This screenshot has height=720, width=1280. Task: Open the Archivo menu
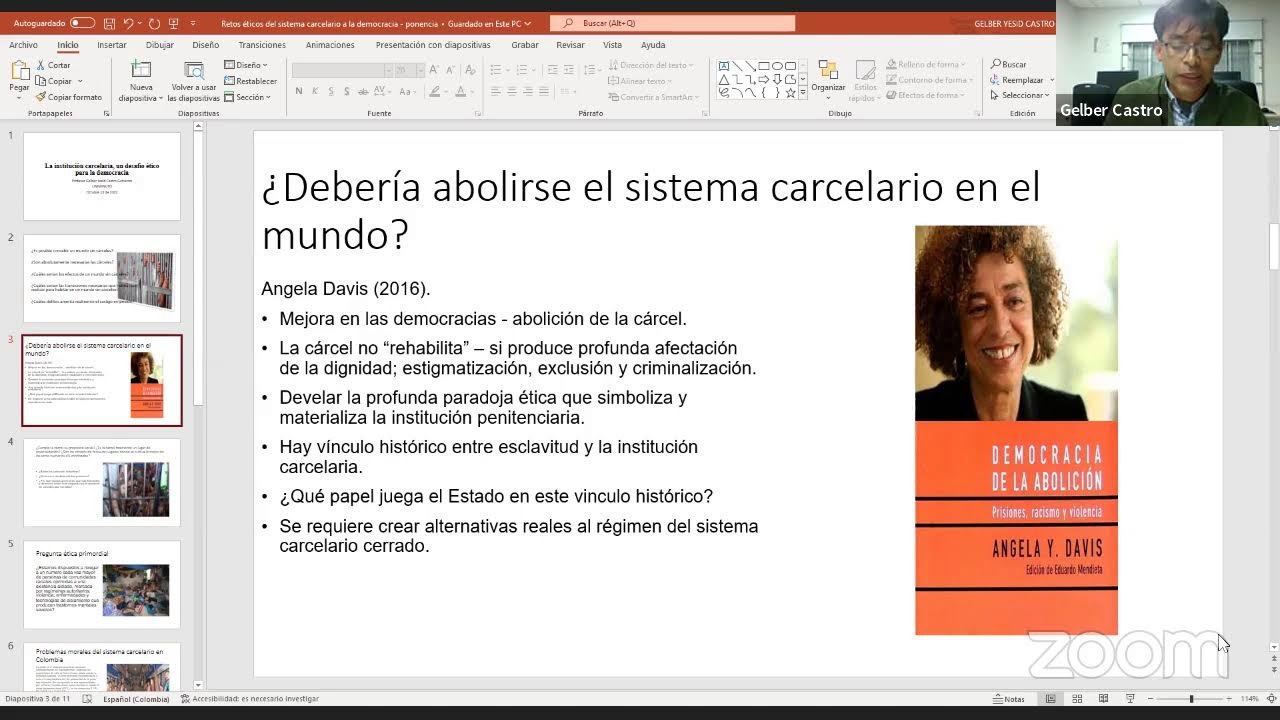23,45
